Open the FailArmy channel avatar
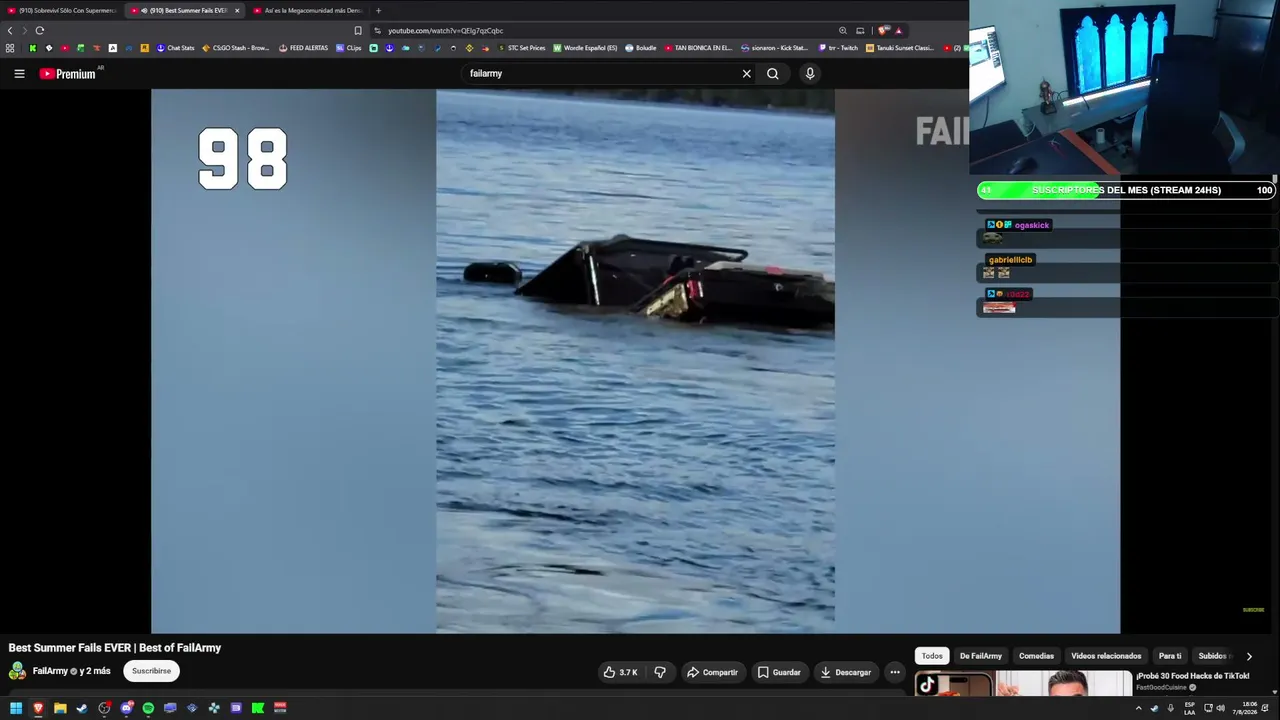Viewport: 1280px width, 720px height. click(17, 671)
